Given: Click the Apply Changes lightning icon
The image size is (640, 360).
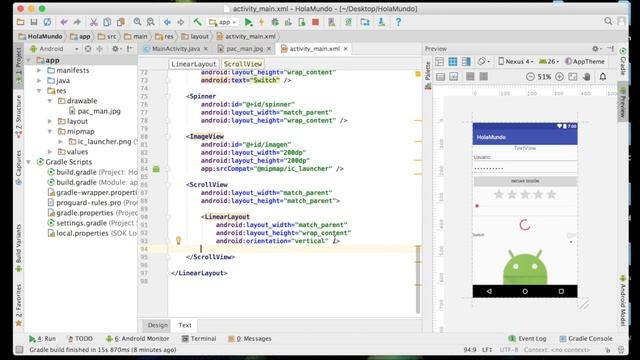Looking at the screenshot, I should pos(262,22).
